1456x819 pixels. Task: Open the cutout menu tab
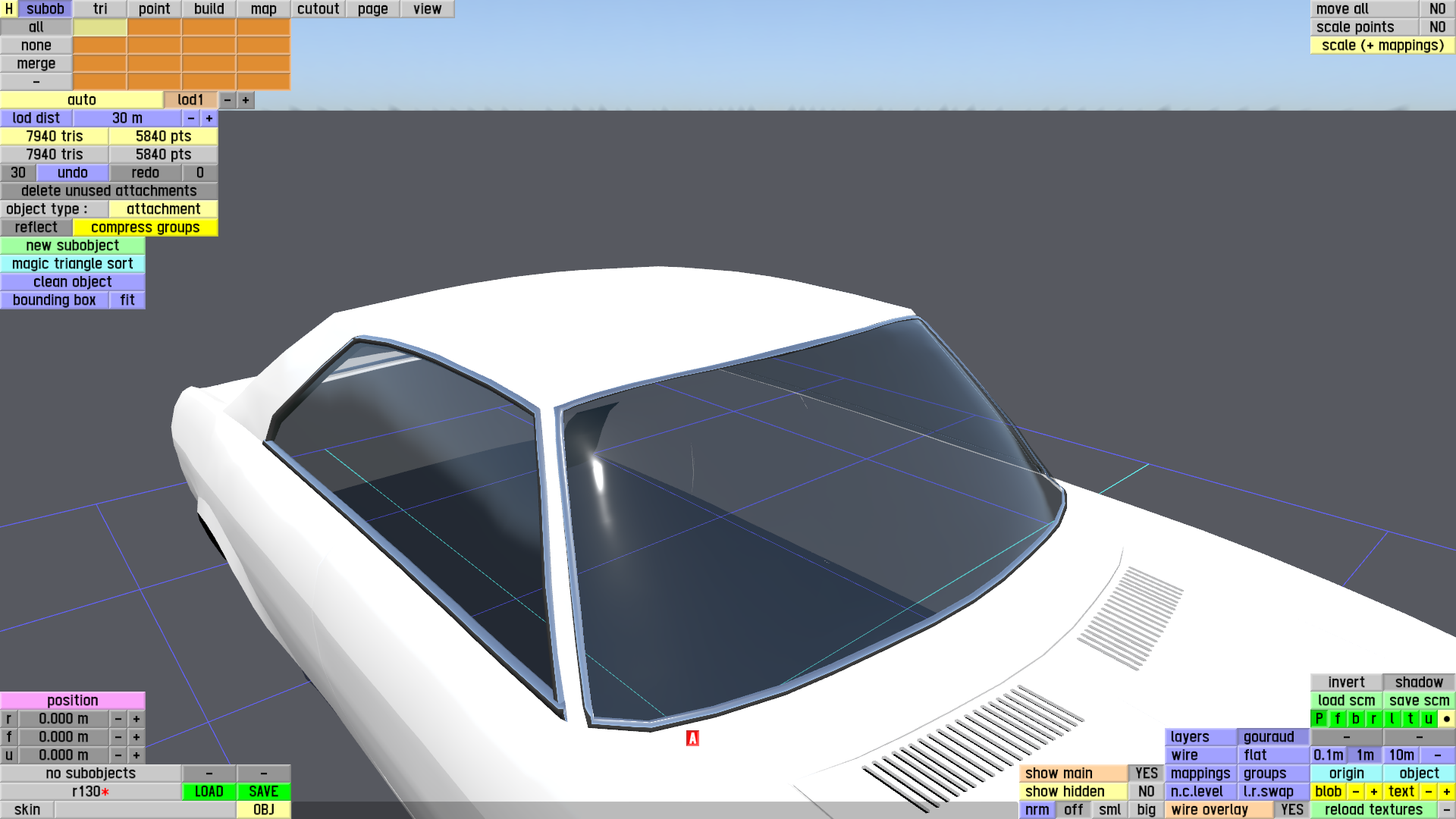[318, 8]
